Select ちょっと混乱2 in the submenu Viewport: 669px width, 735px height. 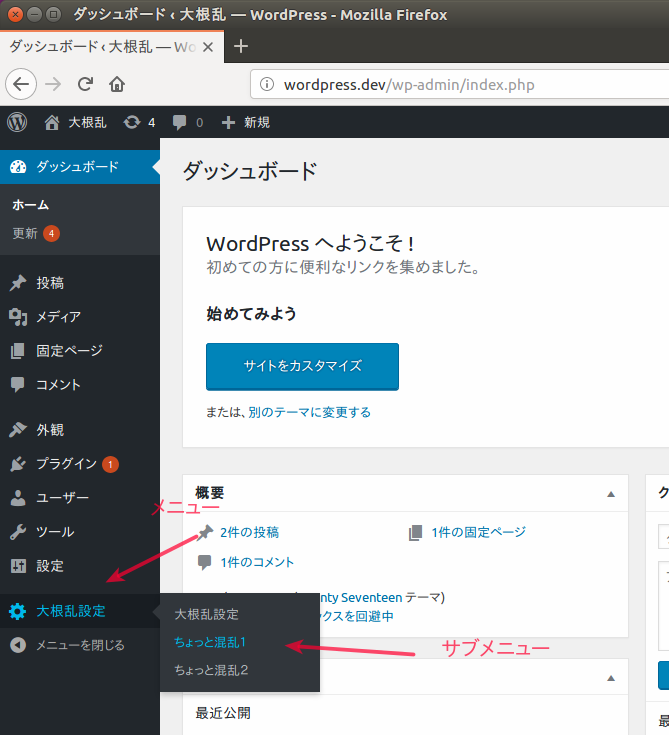[211, 670]
